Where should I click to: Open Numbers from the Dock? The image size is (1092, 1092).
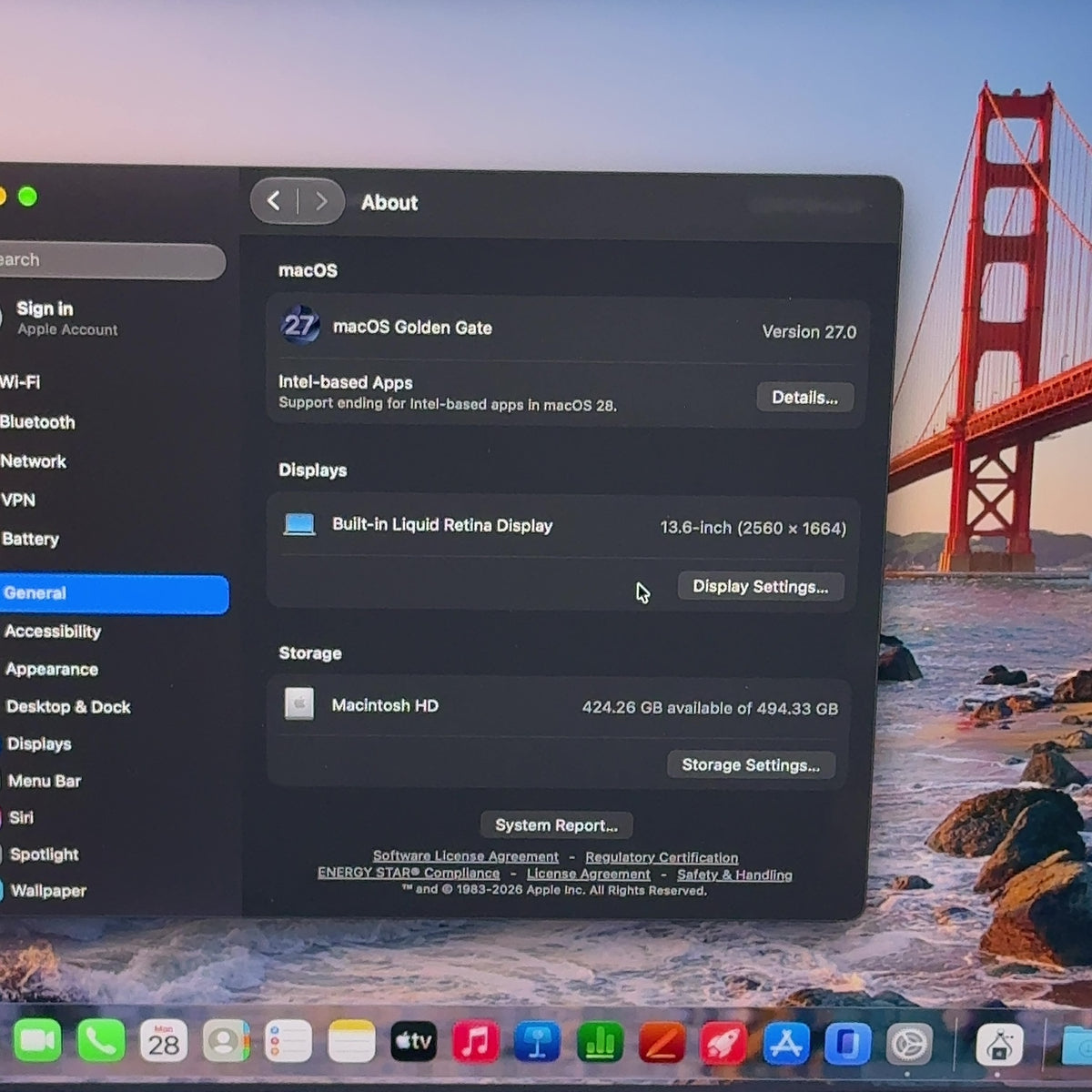pyautogui.click(x=600, y=1044)
